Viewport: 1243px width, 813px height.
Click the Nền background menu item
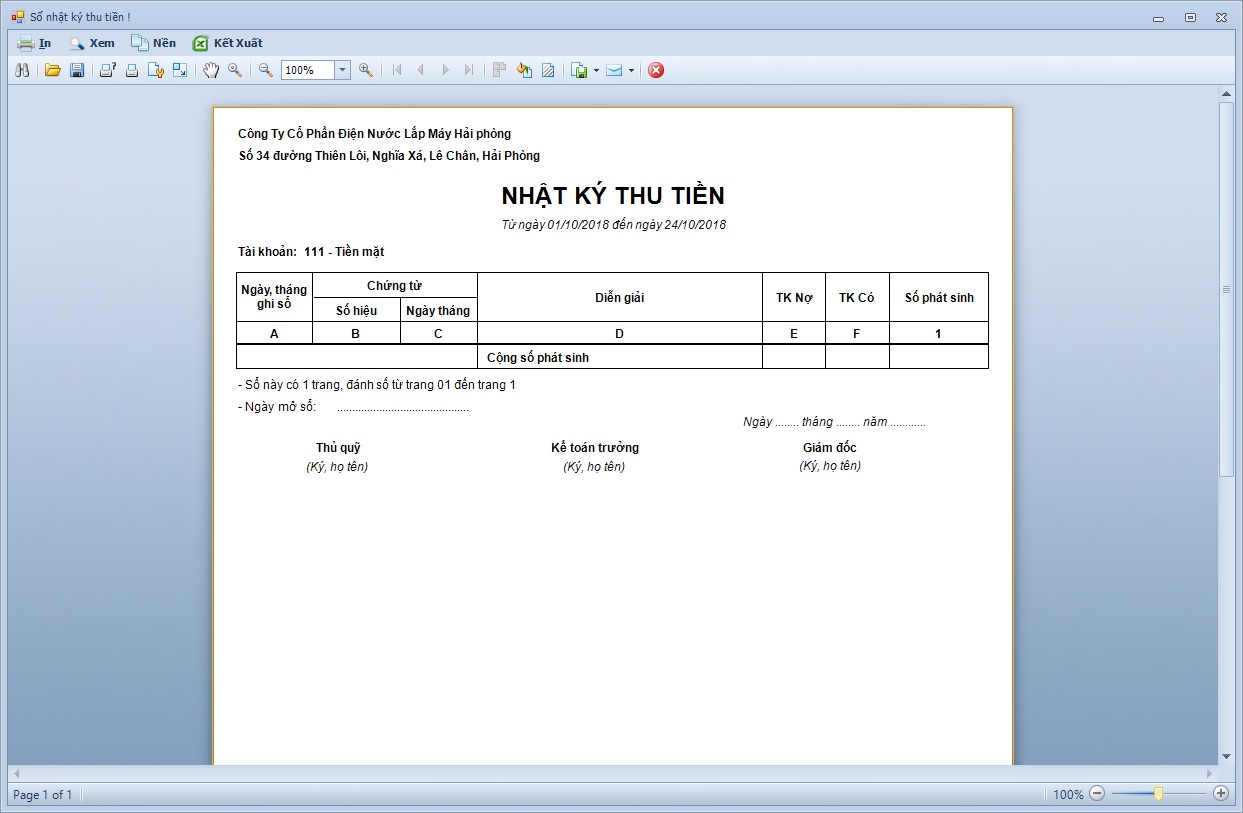click(154, 43)
